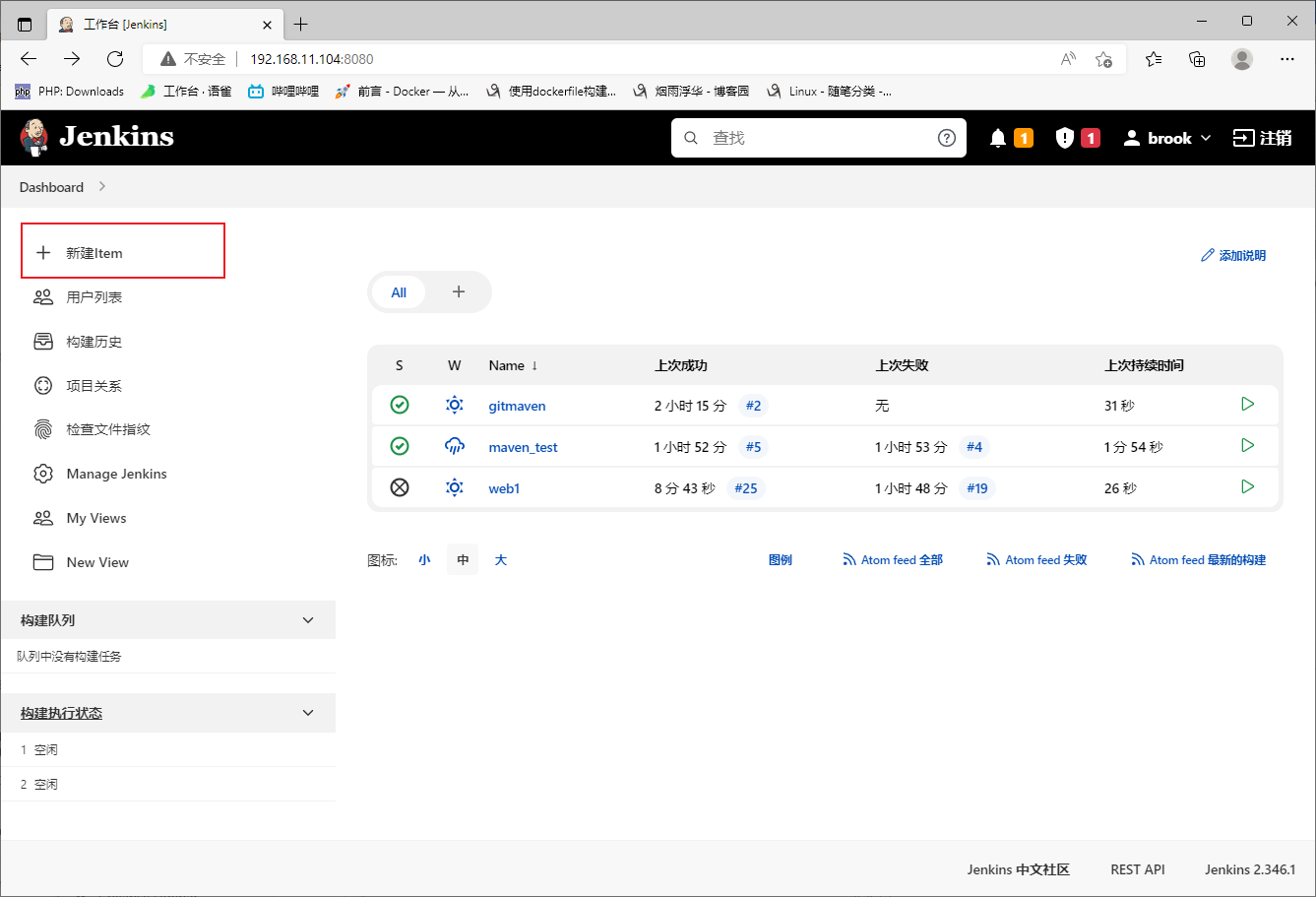Open Atom feed 全部 link
1316x897 pixels.
[893, 560]
